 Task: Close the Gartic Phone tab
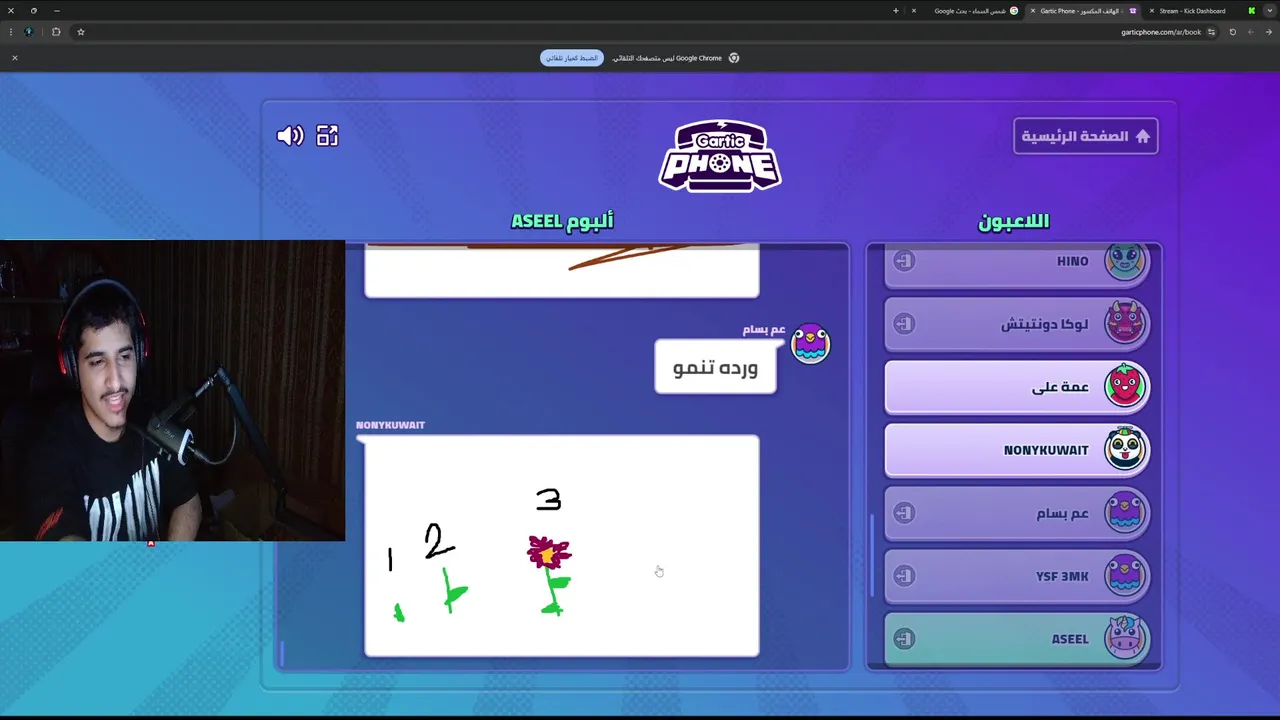click(1033, 11)
